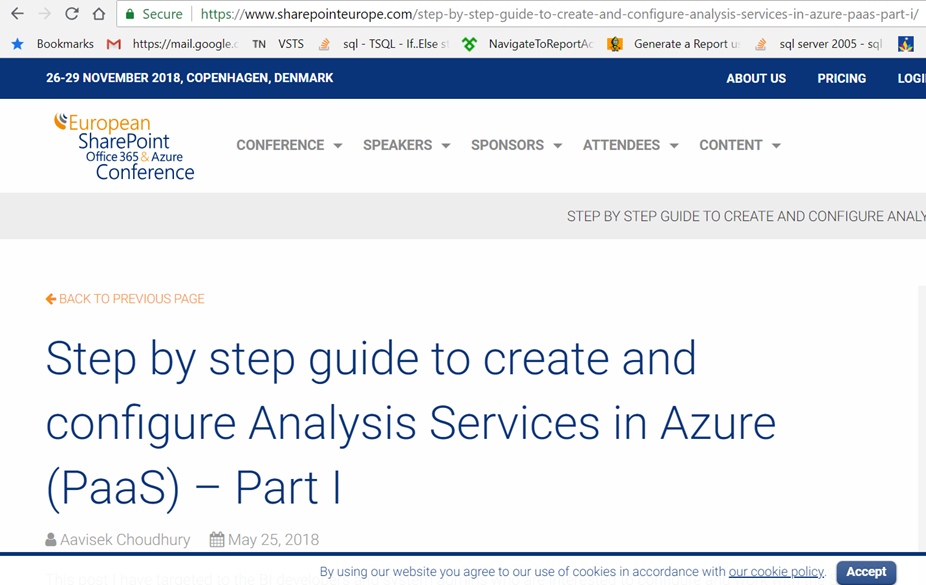
Task: Open sql server 2005 - sql bookmark label
Action: (x=831, y=44)
